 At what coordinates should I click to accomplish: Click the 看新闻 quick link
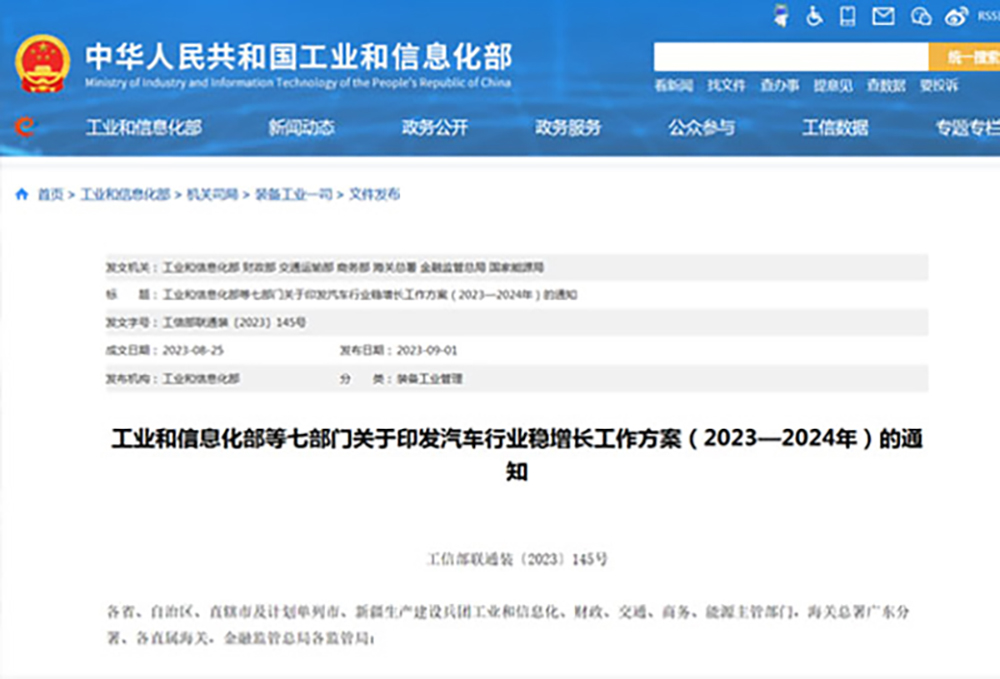click(x=673, y=85)
